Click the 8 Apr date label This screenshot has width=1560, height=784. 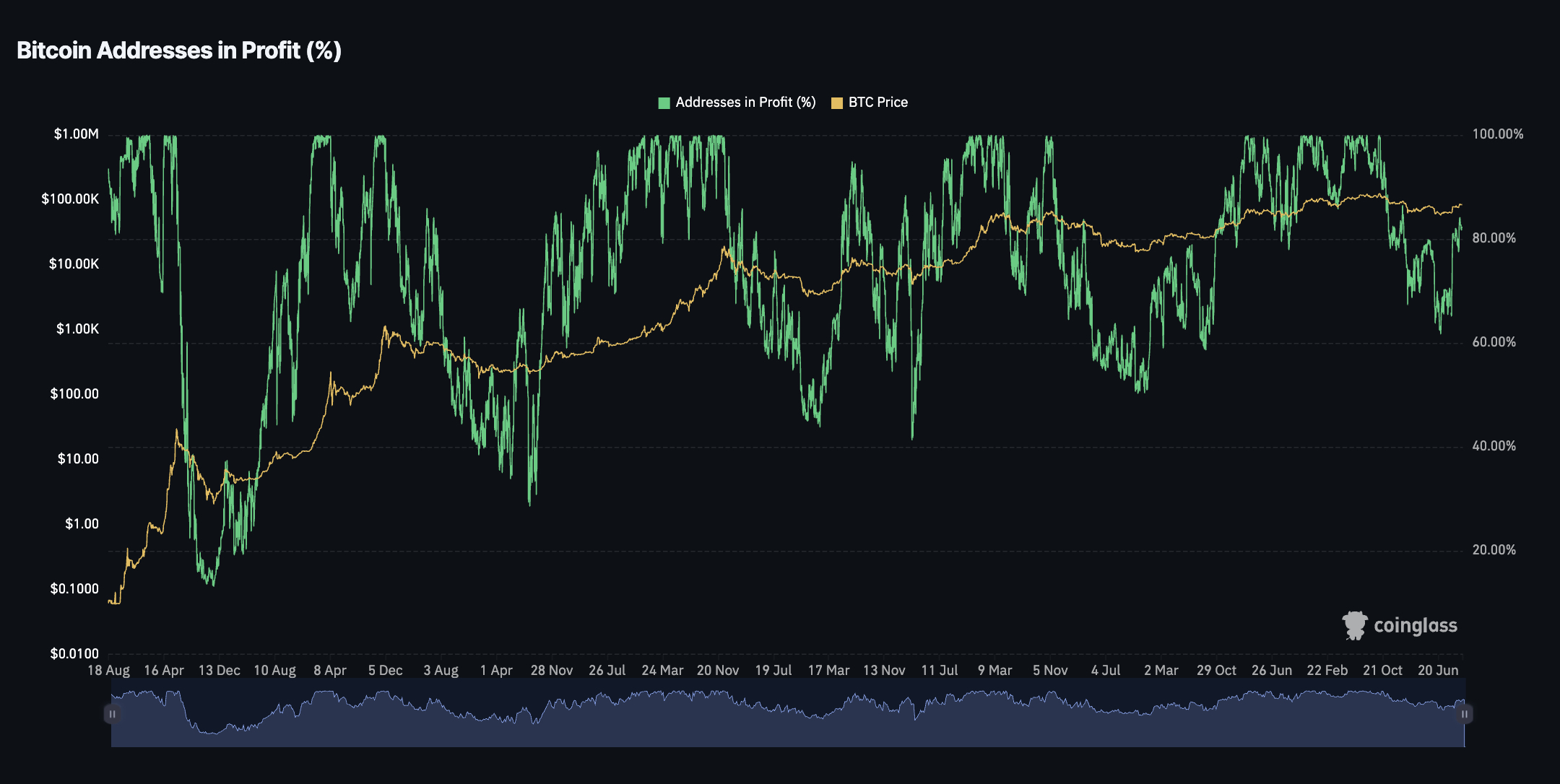click(330, 671)
